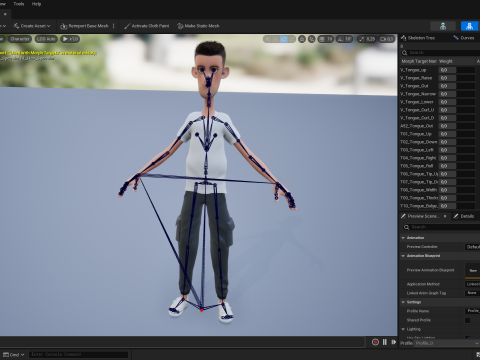Select the V_Tongue_Curl_U morph target

pyautogui.click(x=417, y=110)
